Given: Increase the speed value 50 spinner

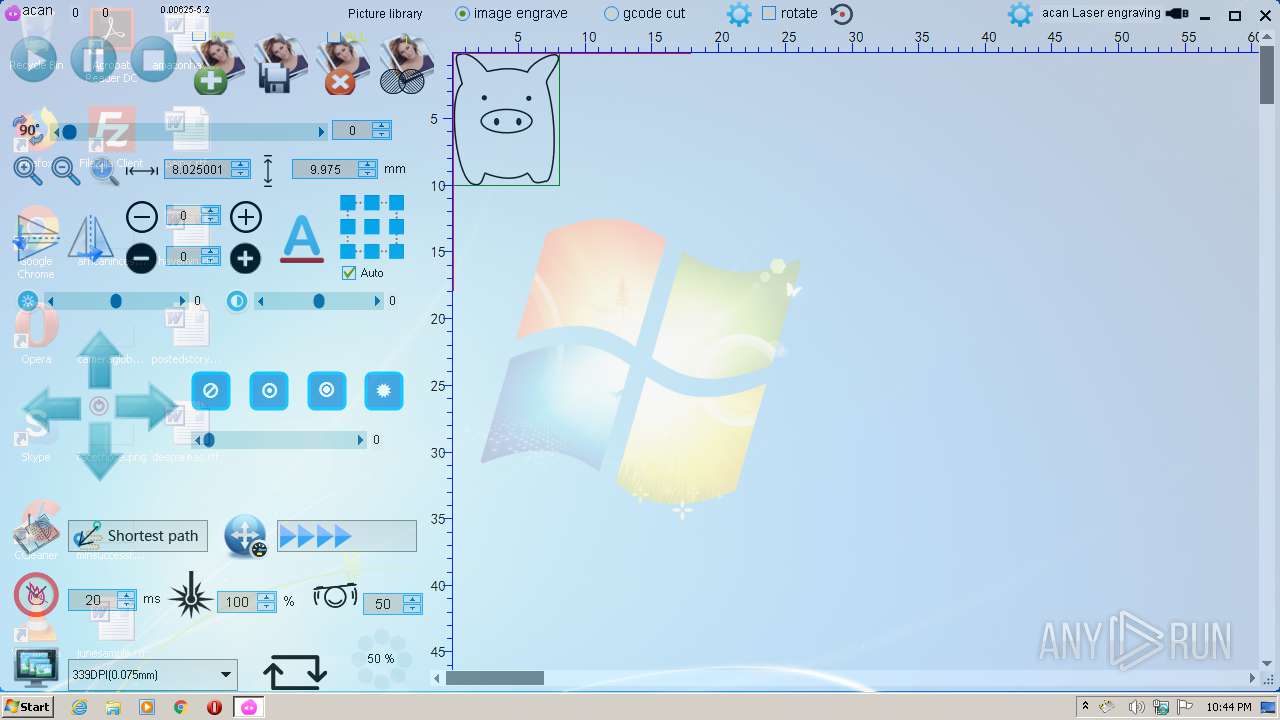Looking at the screenshot, I should pos(412,599).
